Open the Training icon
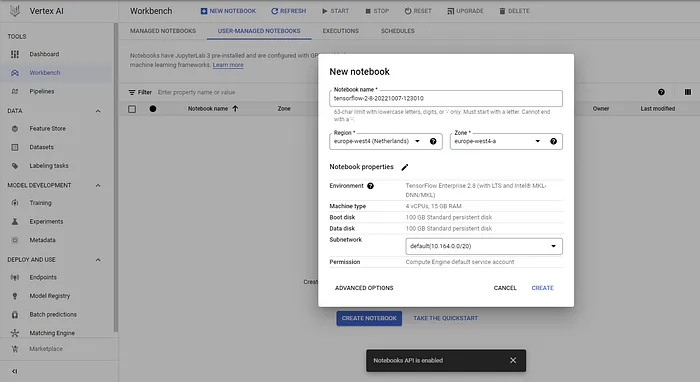Image resolution: width=700 pixels, height=382 pixels. 15,203
